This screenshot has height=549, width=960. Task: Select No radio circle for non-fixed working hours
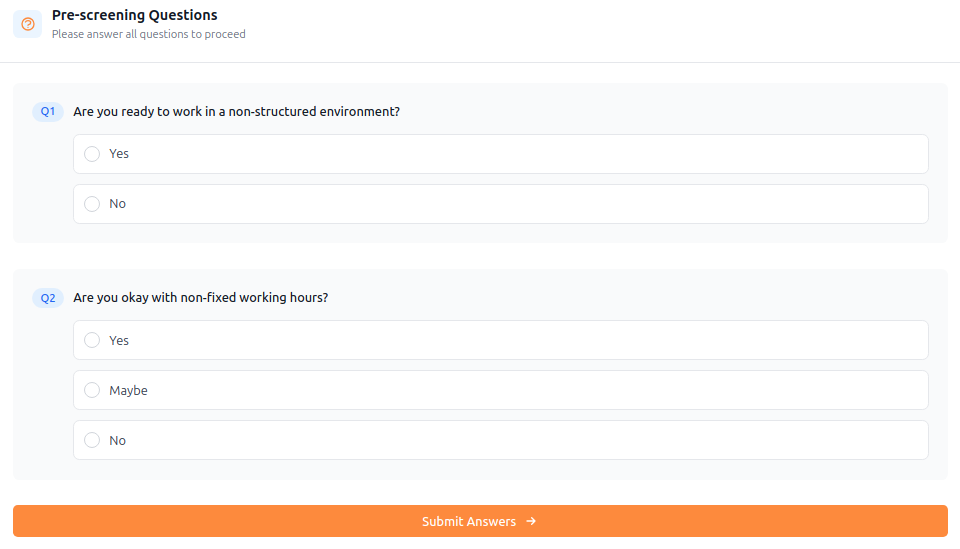pyautogui.click(x=92, y=440)
